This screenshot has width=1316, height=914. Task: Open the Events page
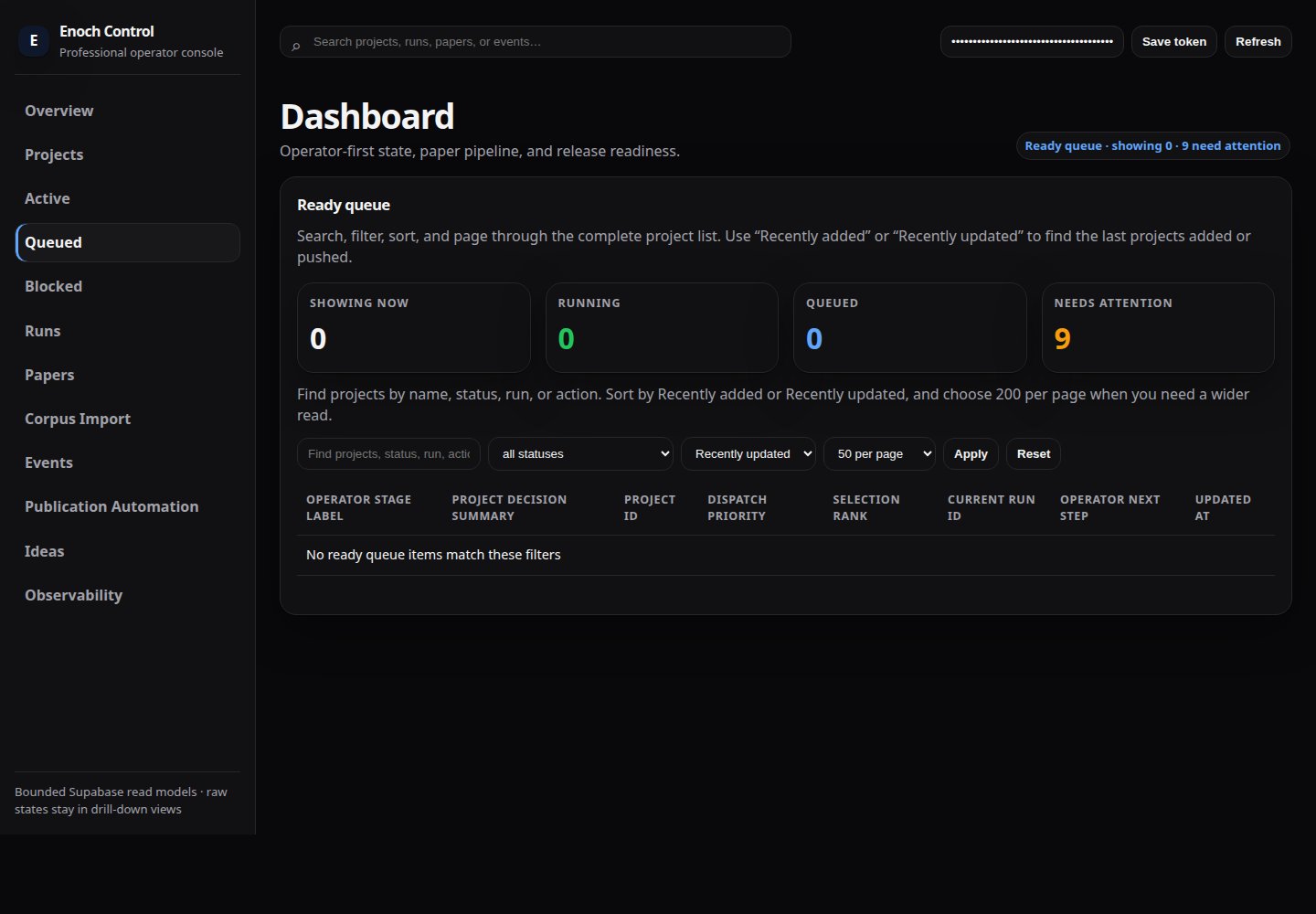(x=128, y=462)
